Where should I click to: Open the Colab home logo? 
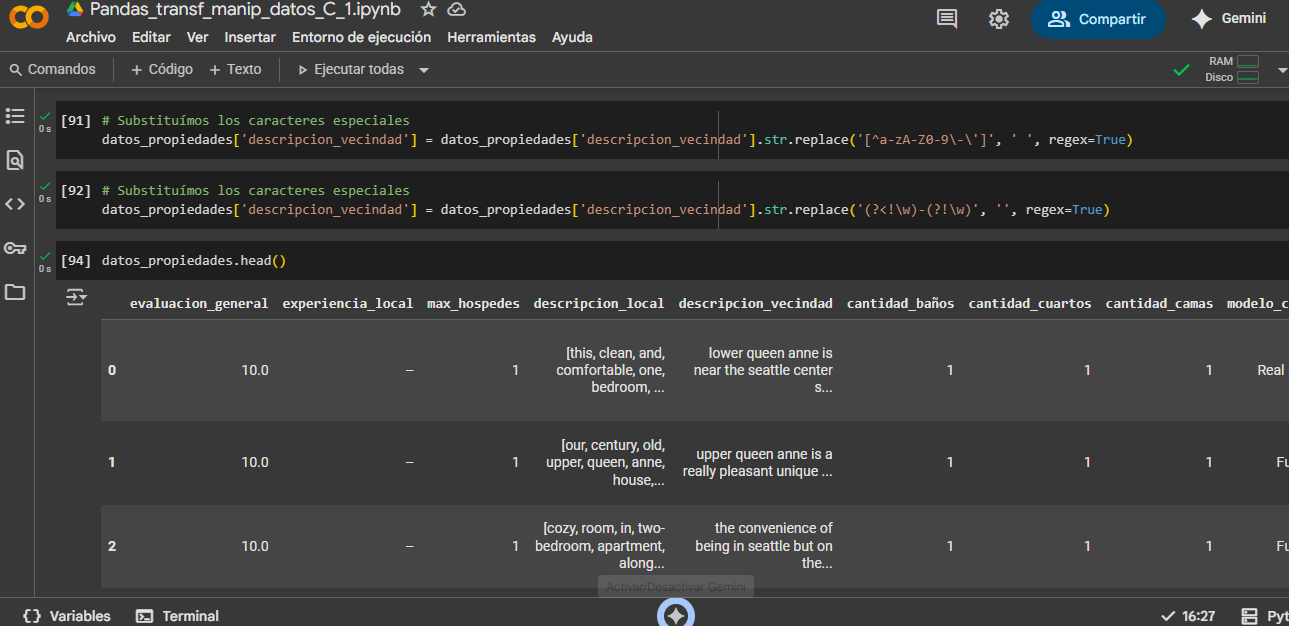(x=29, y=18)
